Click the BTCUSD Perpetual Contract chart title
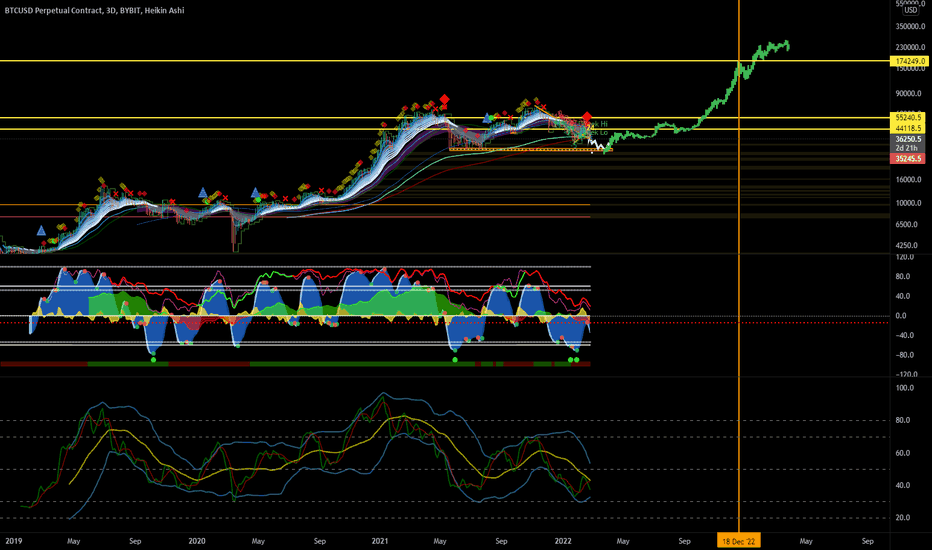Viewport: 932px width, 550px height. coord(95,10)
